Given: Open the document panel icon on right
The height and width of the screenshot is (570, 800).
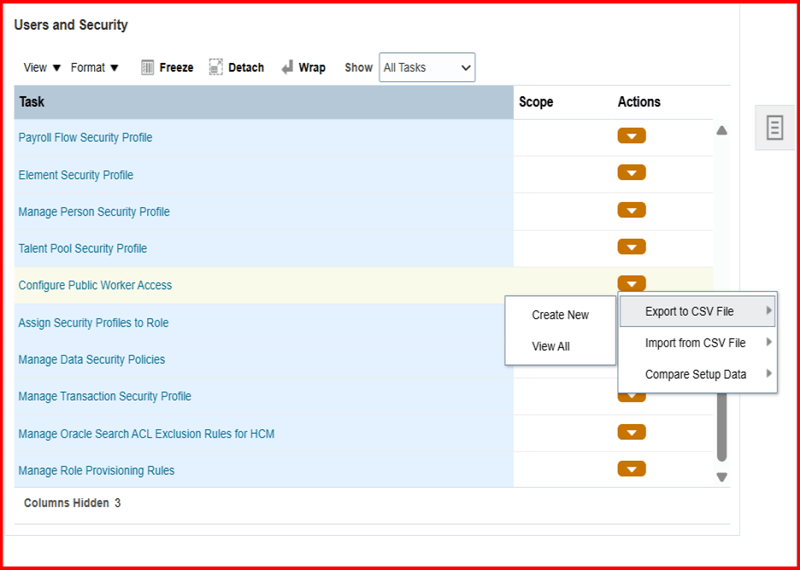Looking at the screenshot, I should tap(774, 127).
